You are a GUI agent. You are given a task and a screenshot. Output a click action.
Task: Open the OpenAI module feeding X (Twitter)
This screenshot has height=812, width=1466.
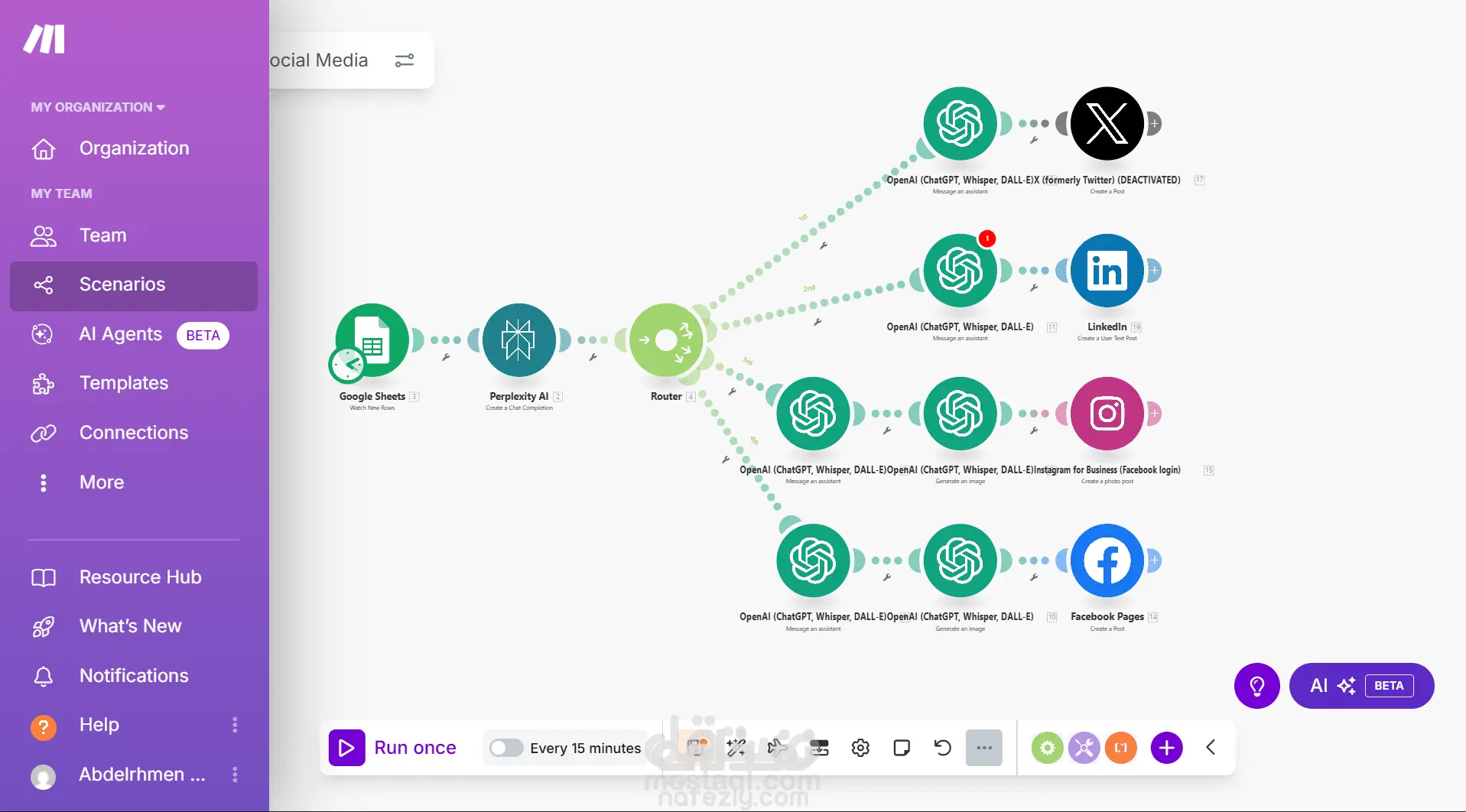click(960, 124)
